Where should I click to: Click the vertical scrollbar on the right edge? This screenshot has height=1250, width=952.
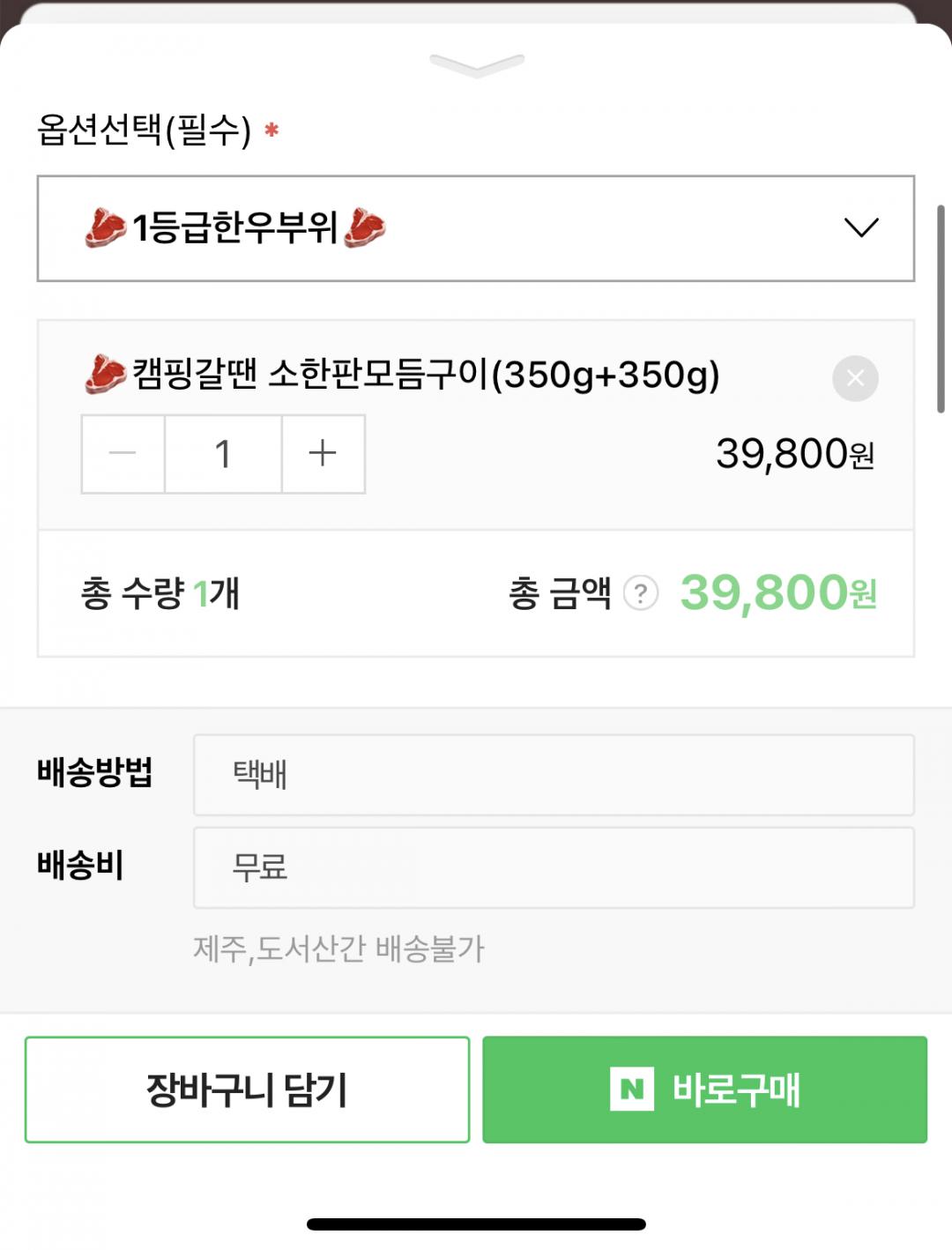click(x=941, y=309)
